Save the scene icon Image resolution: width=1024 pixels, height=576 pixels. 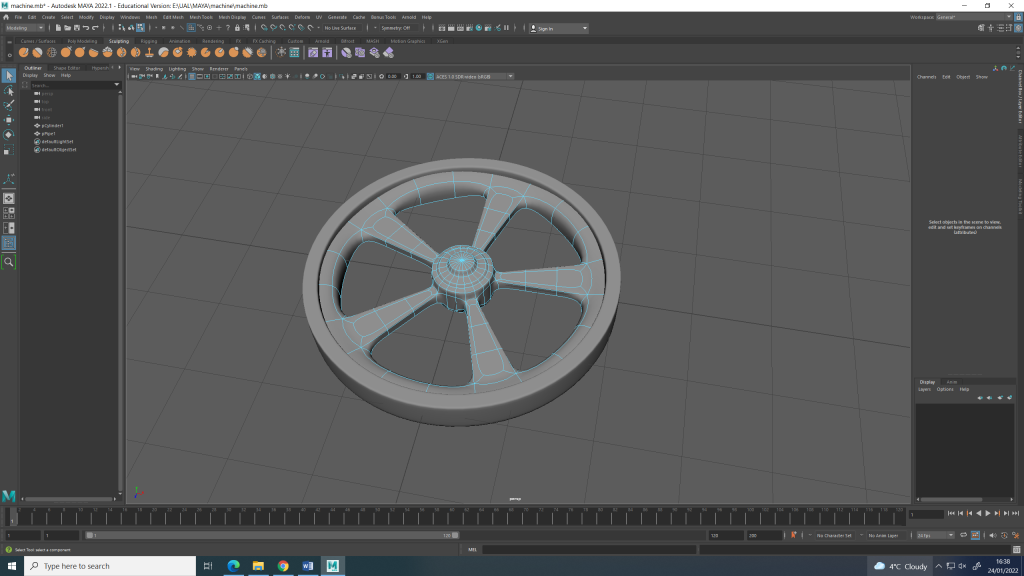[76, 28]
